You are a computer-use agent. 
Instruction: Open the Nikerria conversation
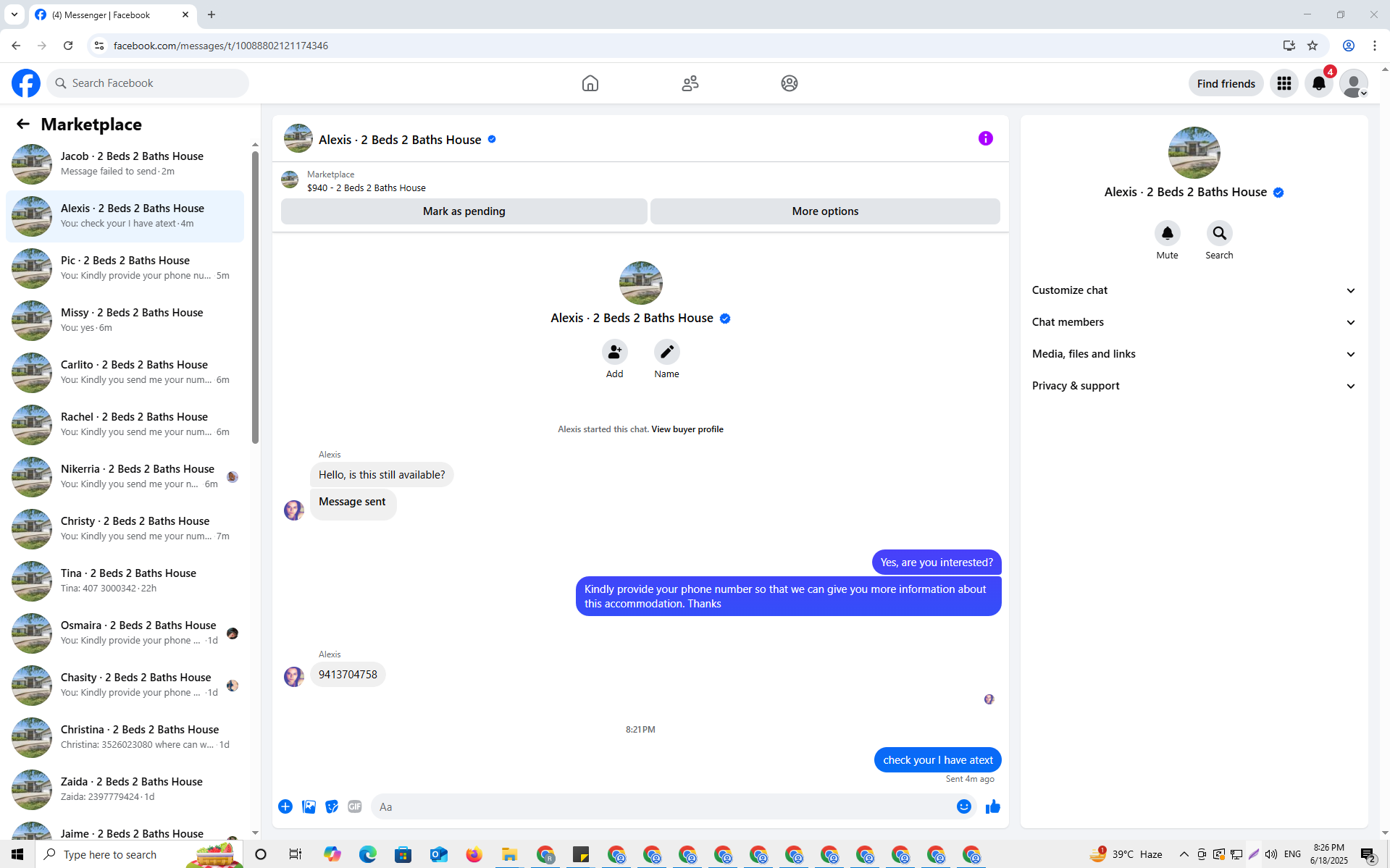click(125, 477)
